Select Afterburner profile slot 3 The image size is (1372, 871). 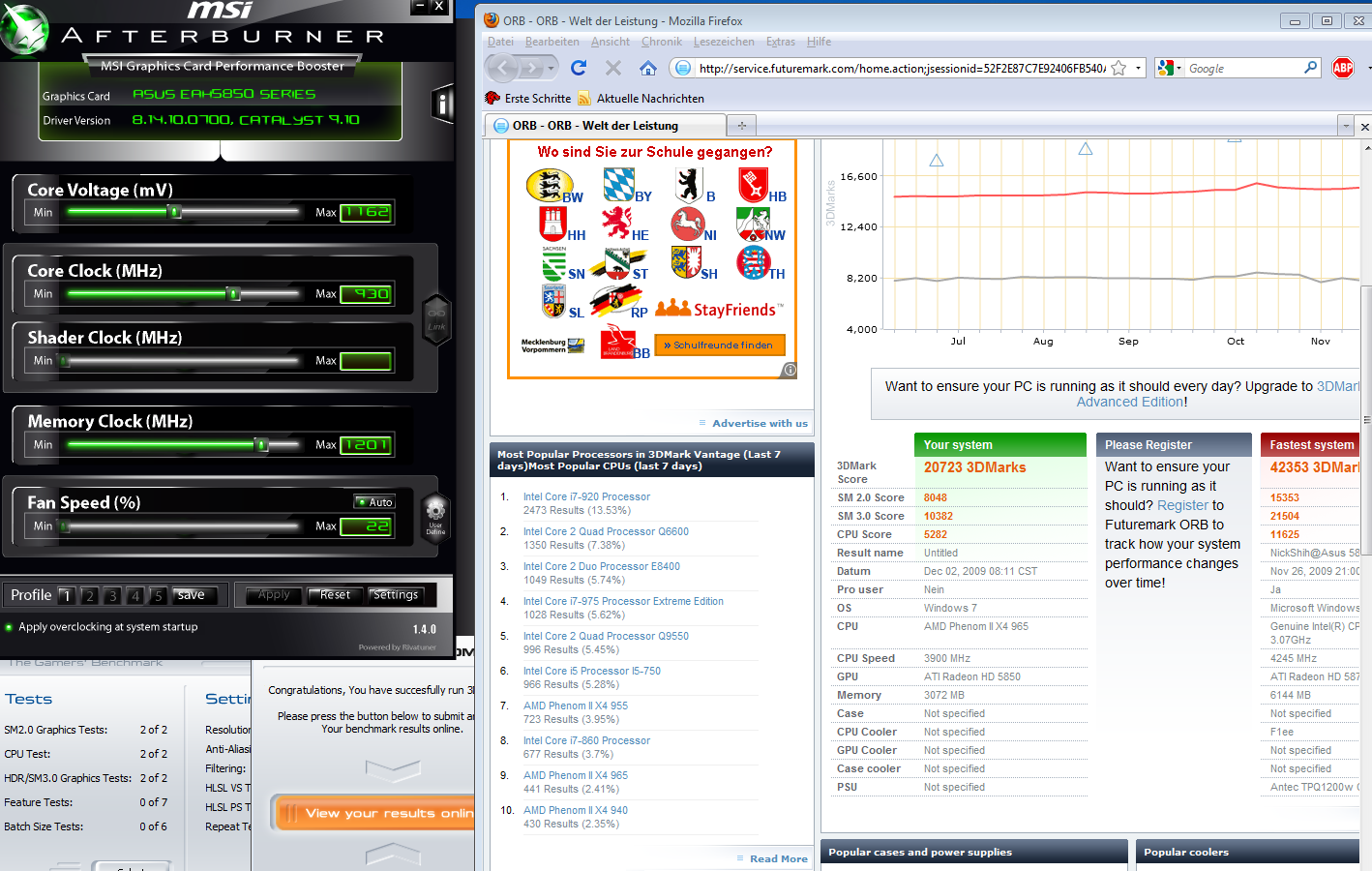(x=112, y=595)
